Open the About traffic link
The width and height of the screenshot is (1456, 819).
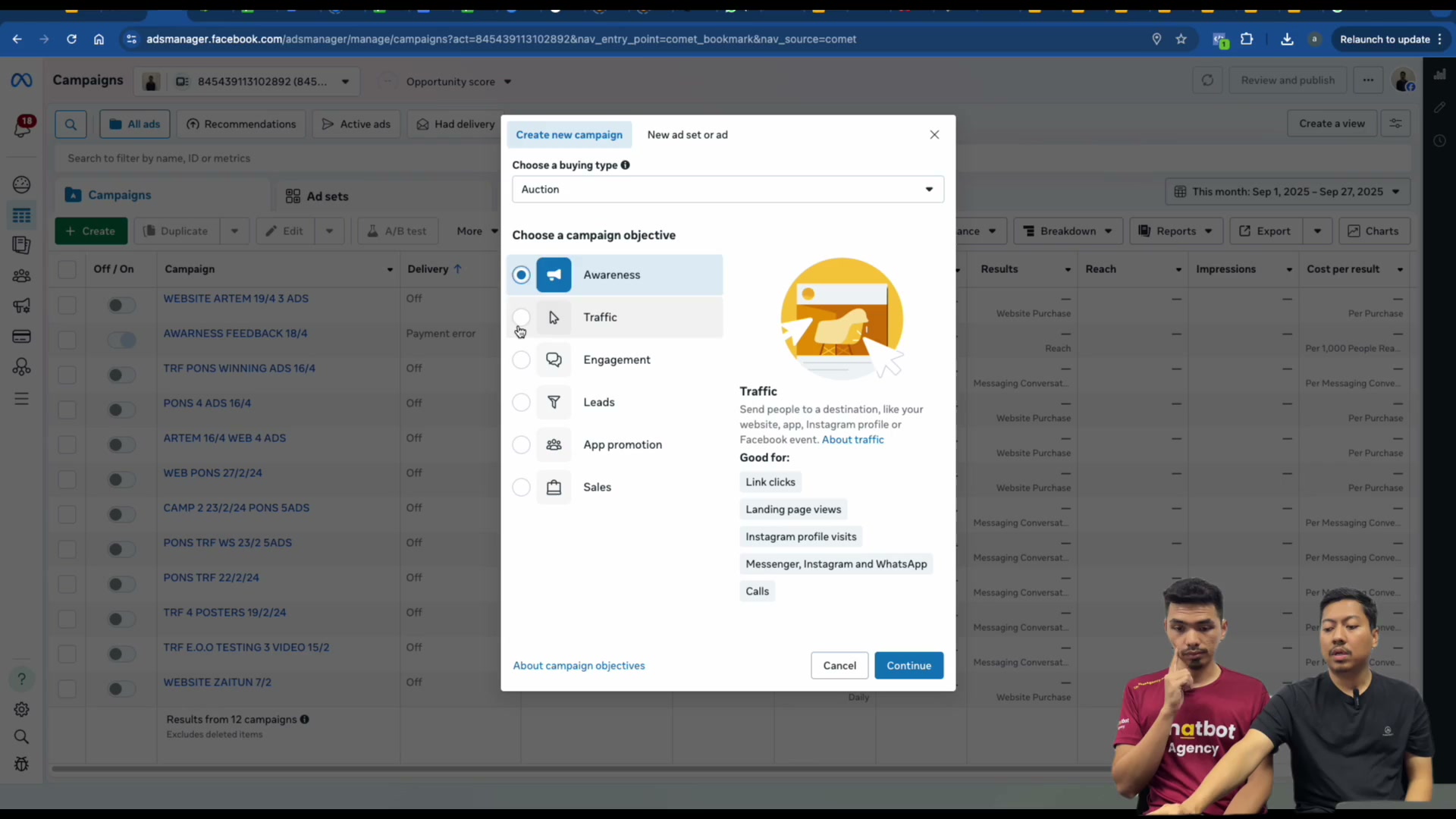click(x=852, y=440)
